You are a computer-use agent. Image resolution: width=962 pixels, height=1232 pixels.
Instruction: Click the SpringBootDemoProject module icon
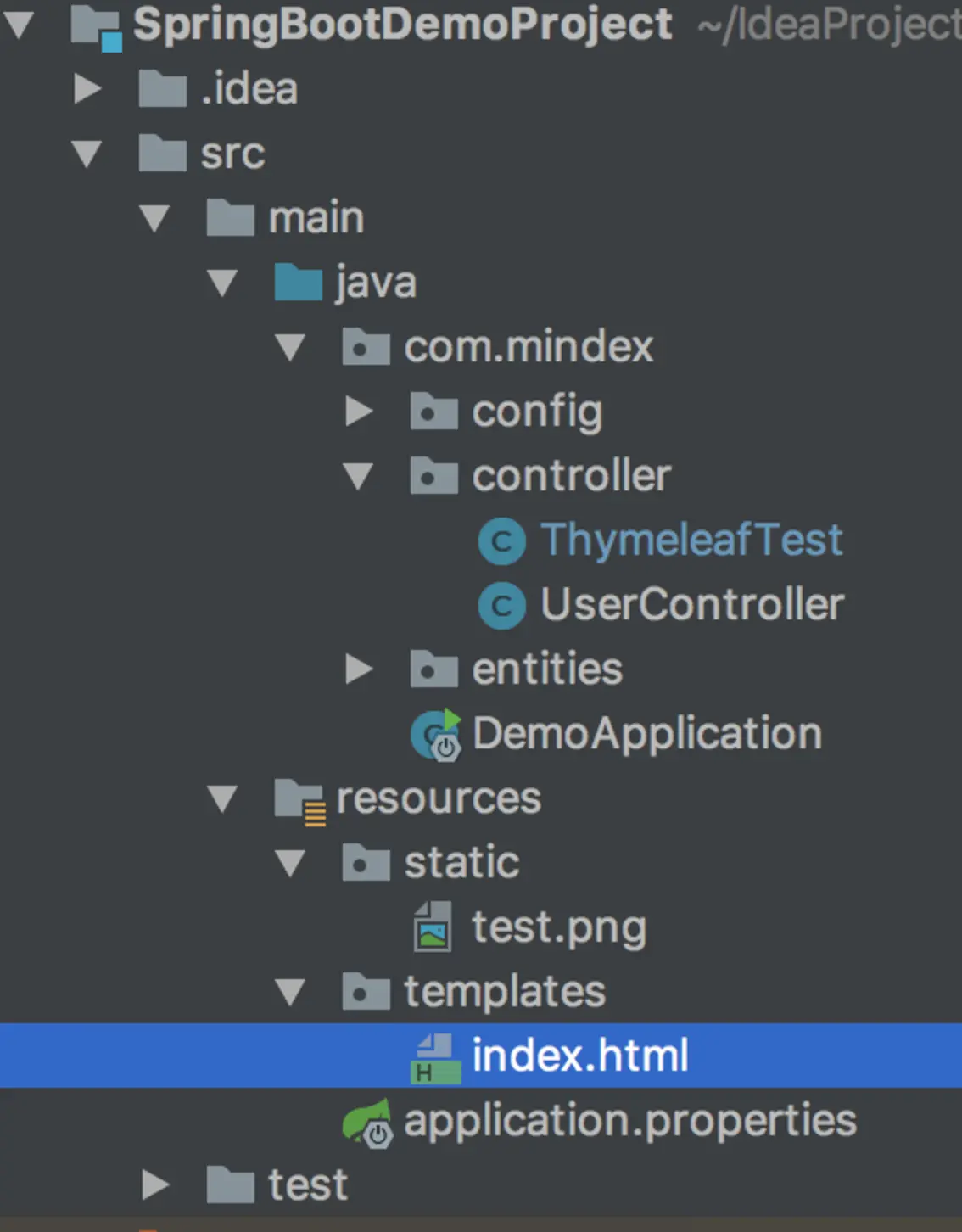point(96,25)
